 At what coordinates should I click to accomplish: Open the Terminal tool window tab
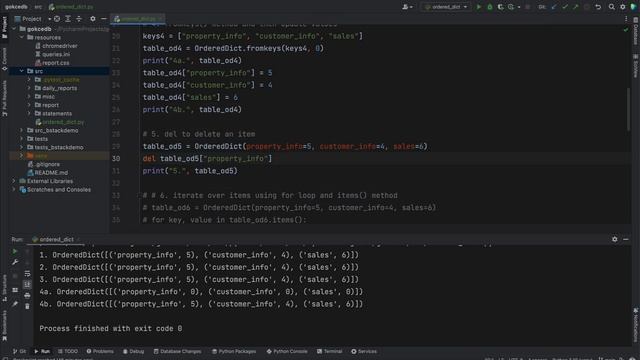[329, 351]
